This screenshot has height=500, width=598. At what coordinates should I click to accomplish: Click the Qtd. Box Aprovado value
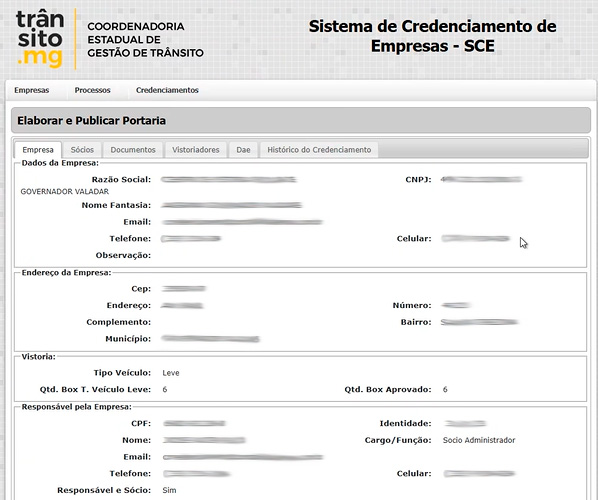pos(445,389)
